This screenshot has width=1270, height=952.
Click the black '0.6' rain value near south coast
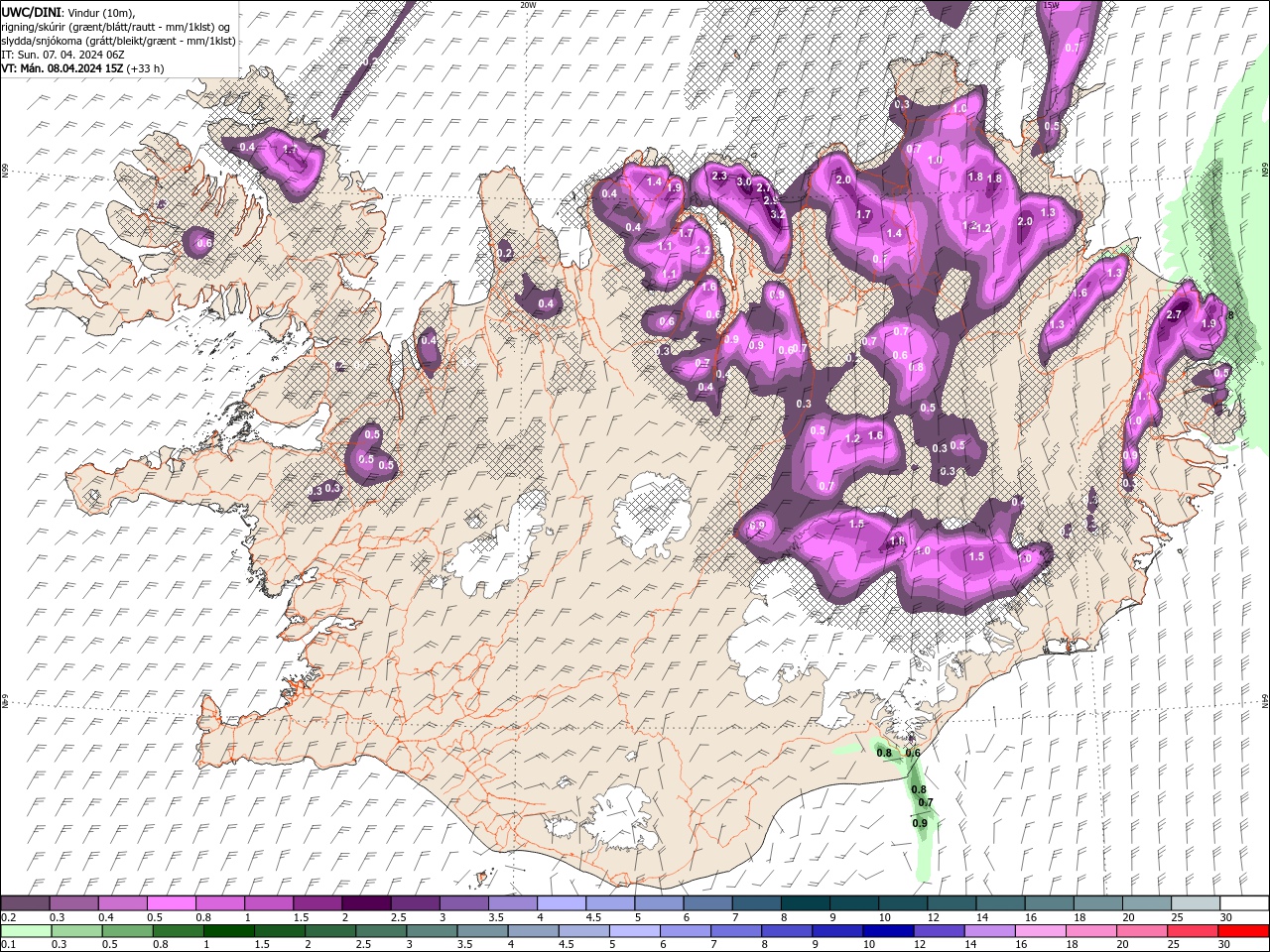point(913,753)
